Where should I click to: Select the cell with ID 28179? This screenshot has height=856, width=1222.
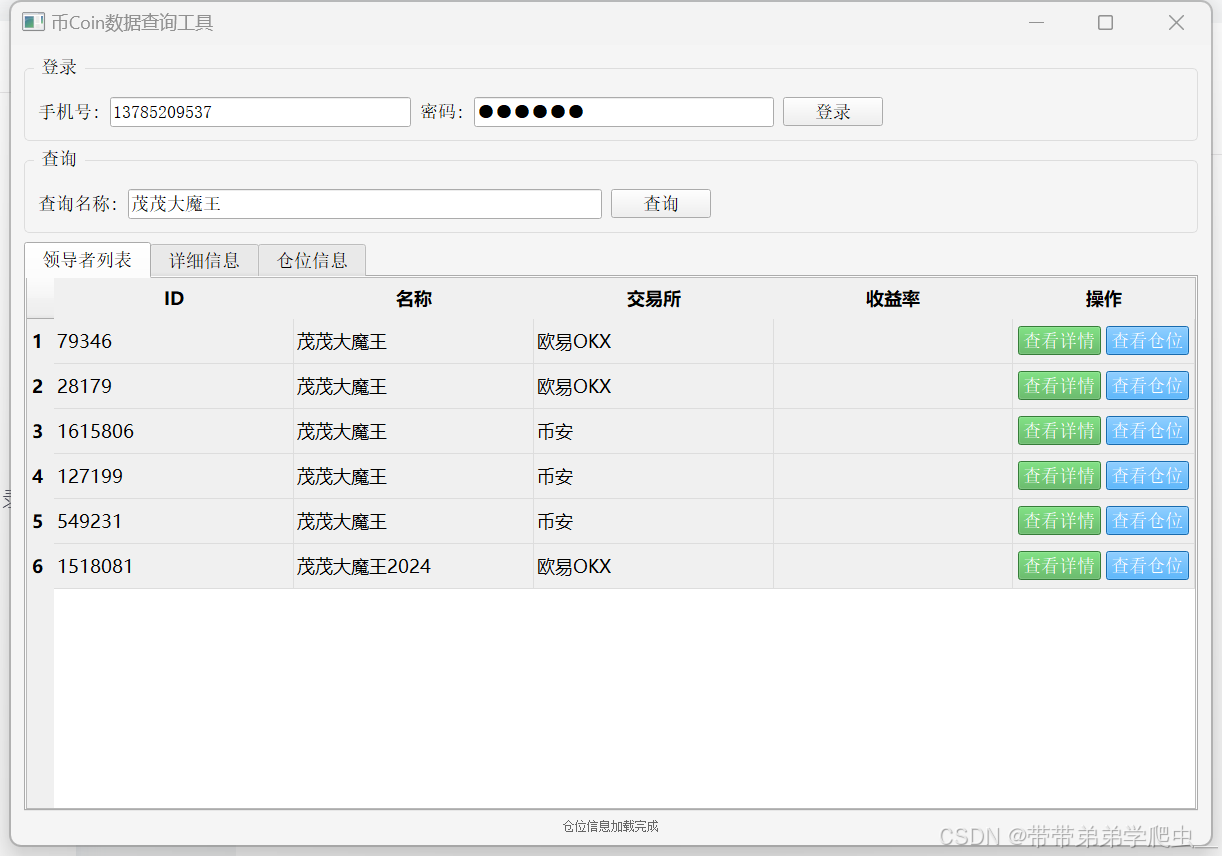(x=174, y=387)
